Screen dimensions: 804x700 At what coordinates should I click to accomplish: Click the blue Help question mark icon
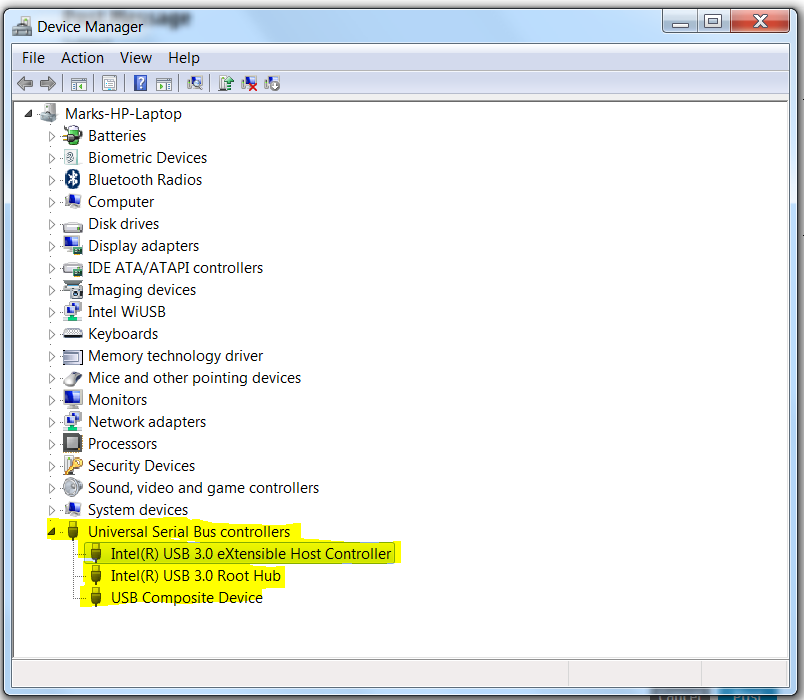click(140, 83)
